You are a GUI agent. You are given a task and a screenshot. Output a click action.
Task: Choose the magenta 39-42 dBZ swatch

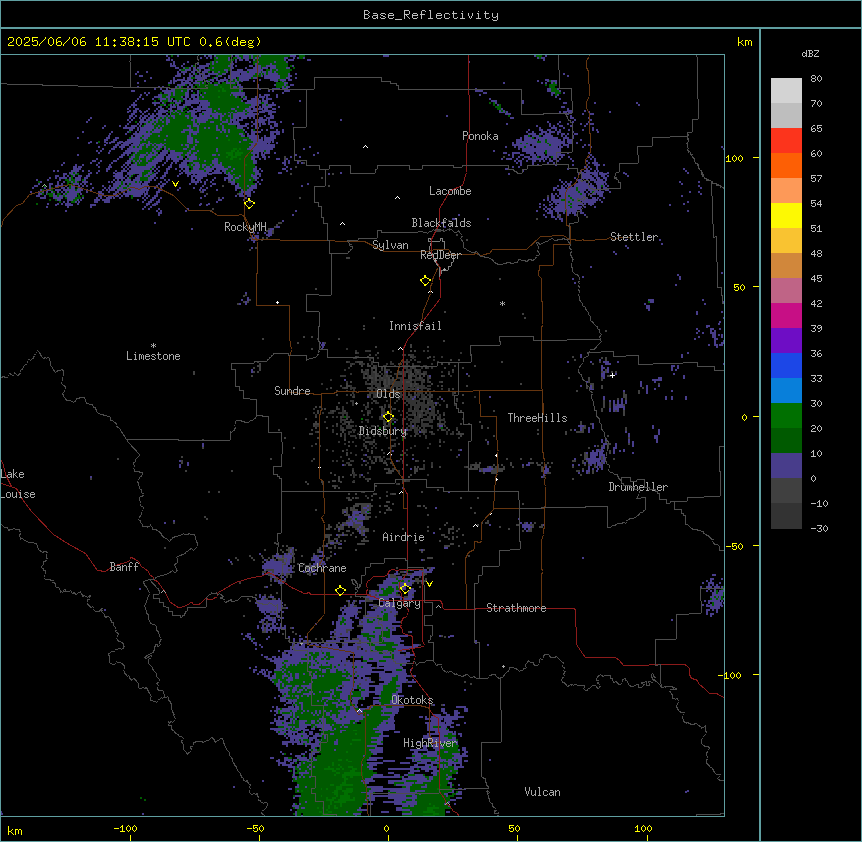point(786,315)
